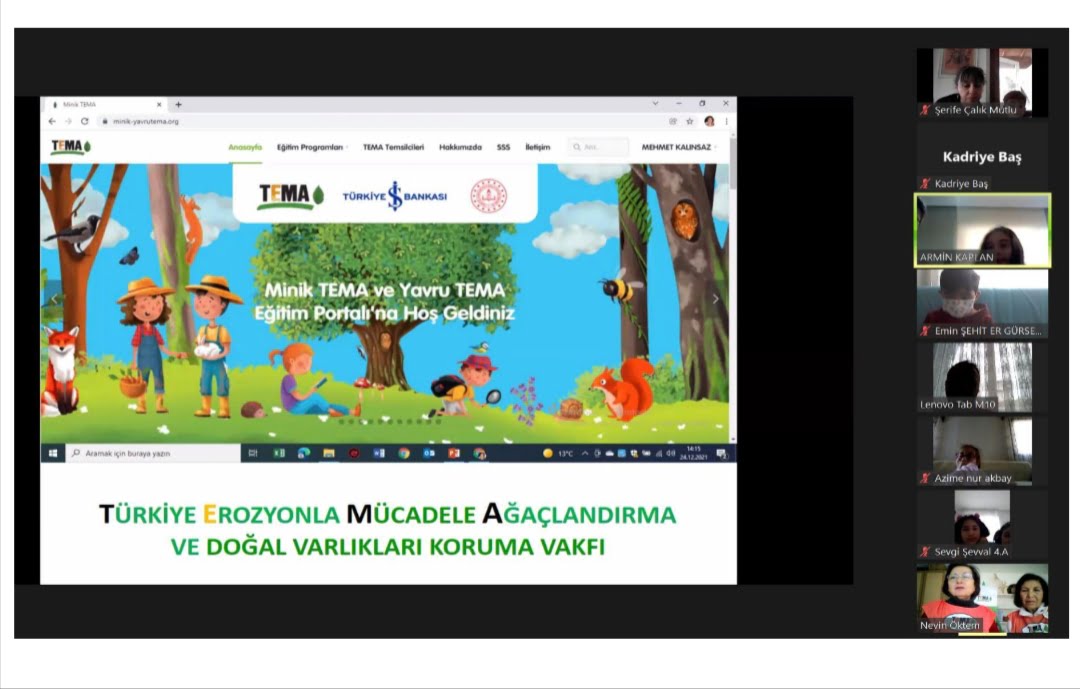Select Nevin Öktem's video thumbnail

coord(982,598)
